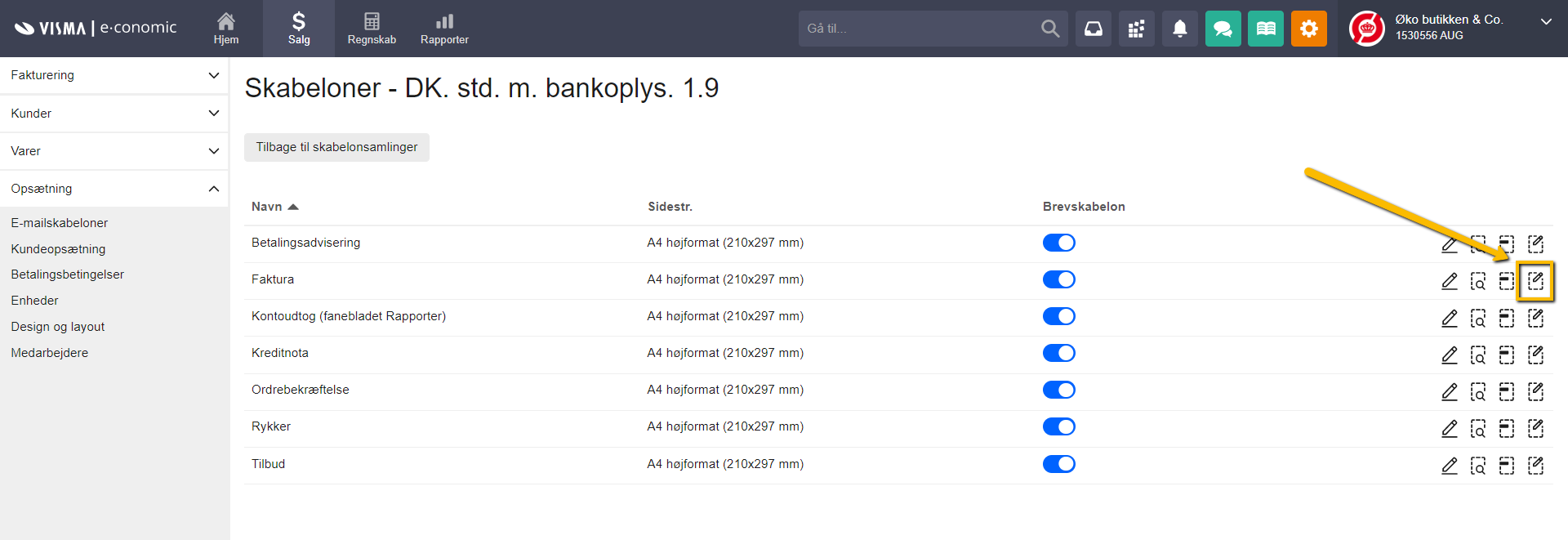
Task: Go to the Rapporter tab
Action: [444, 29]
